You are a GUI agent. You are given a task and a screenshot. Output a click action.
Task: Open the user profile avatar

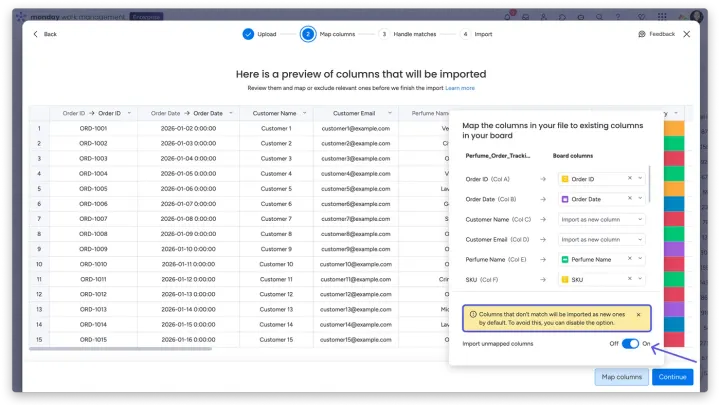coord(696,17)
